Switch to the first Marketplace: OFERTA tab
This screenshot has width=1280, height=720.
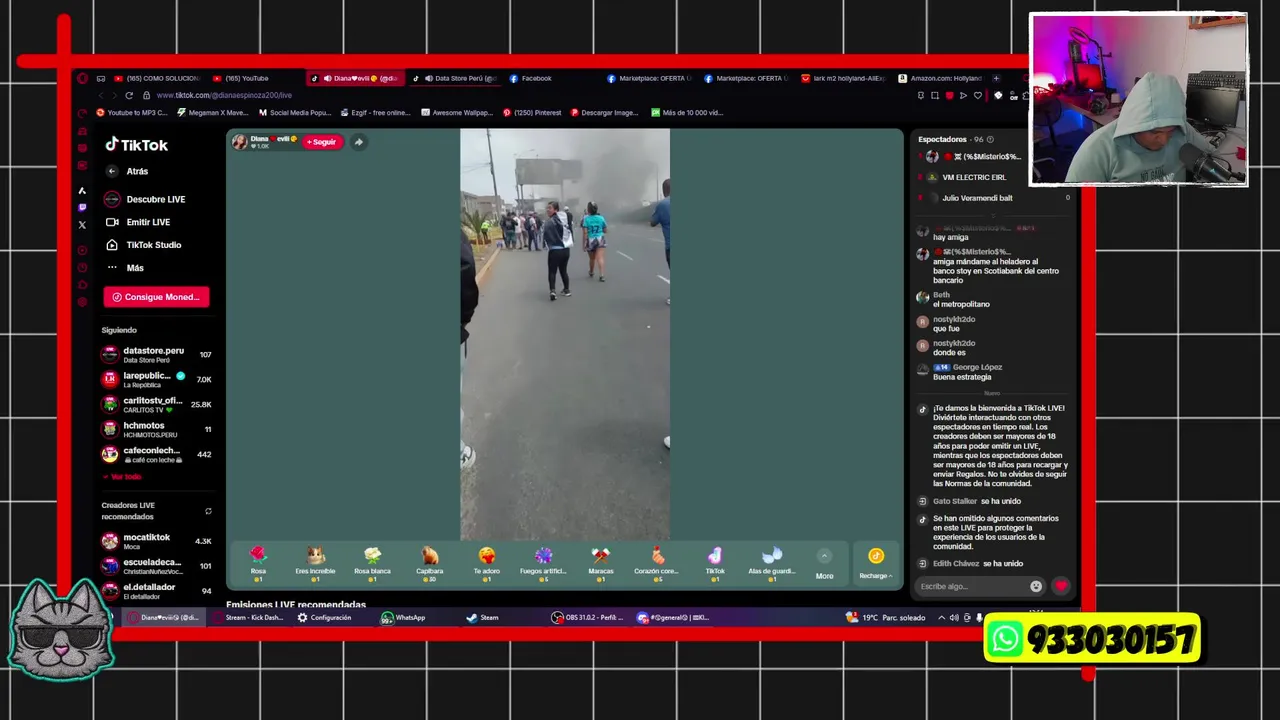coord(649,78)
